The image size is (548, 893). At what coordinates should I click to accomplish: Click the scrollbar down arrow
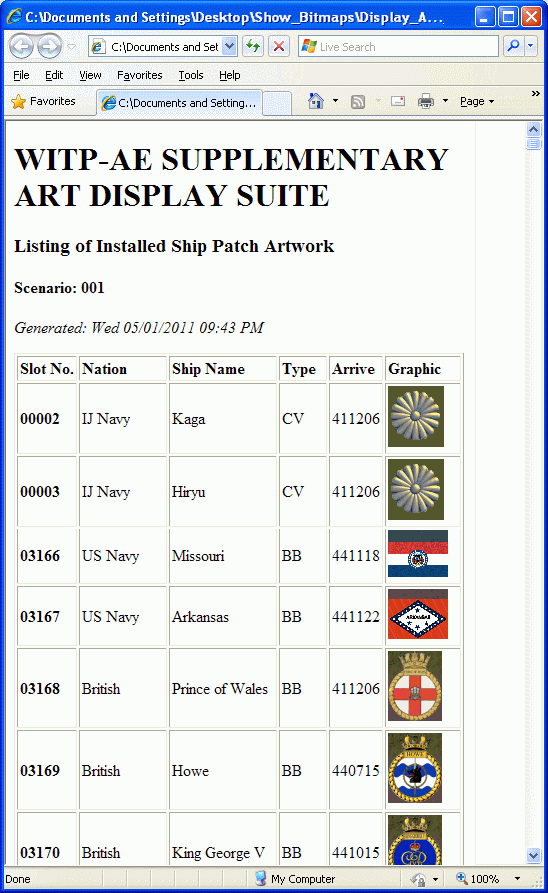(x=533, y=855)
